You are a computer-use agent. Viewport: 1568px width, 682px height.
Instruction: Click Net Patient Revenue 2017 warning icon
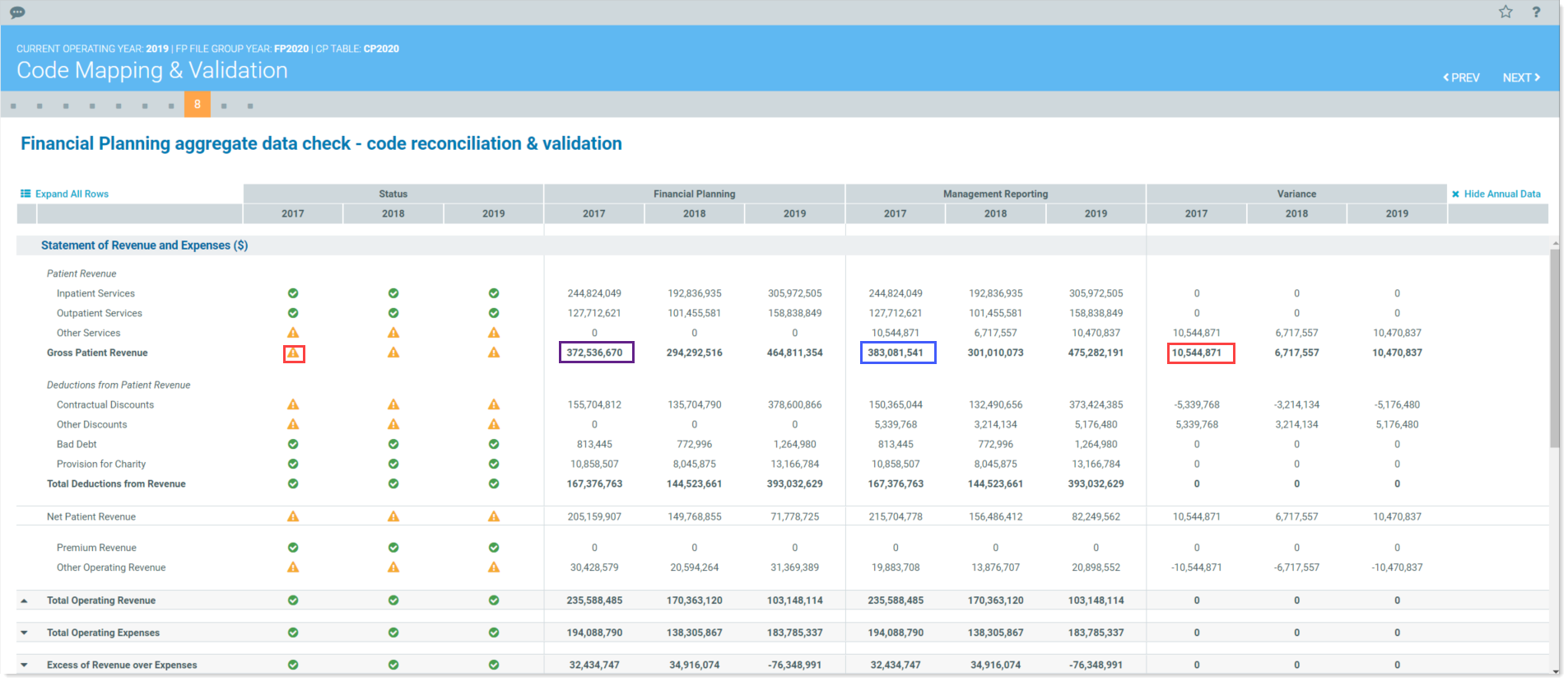(x=293, y=516)
